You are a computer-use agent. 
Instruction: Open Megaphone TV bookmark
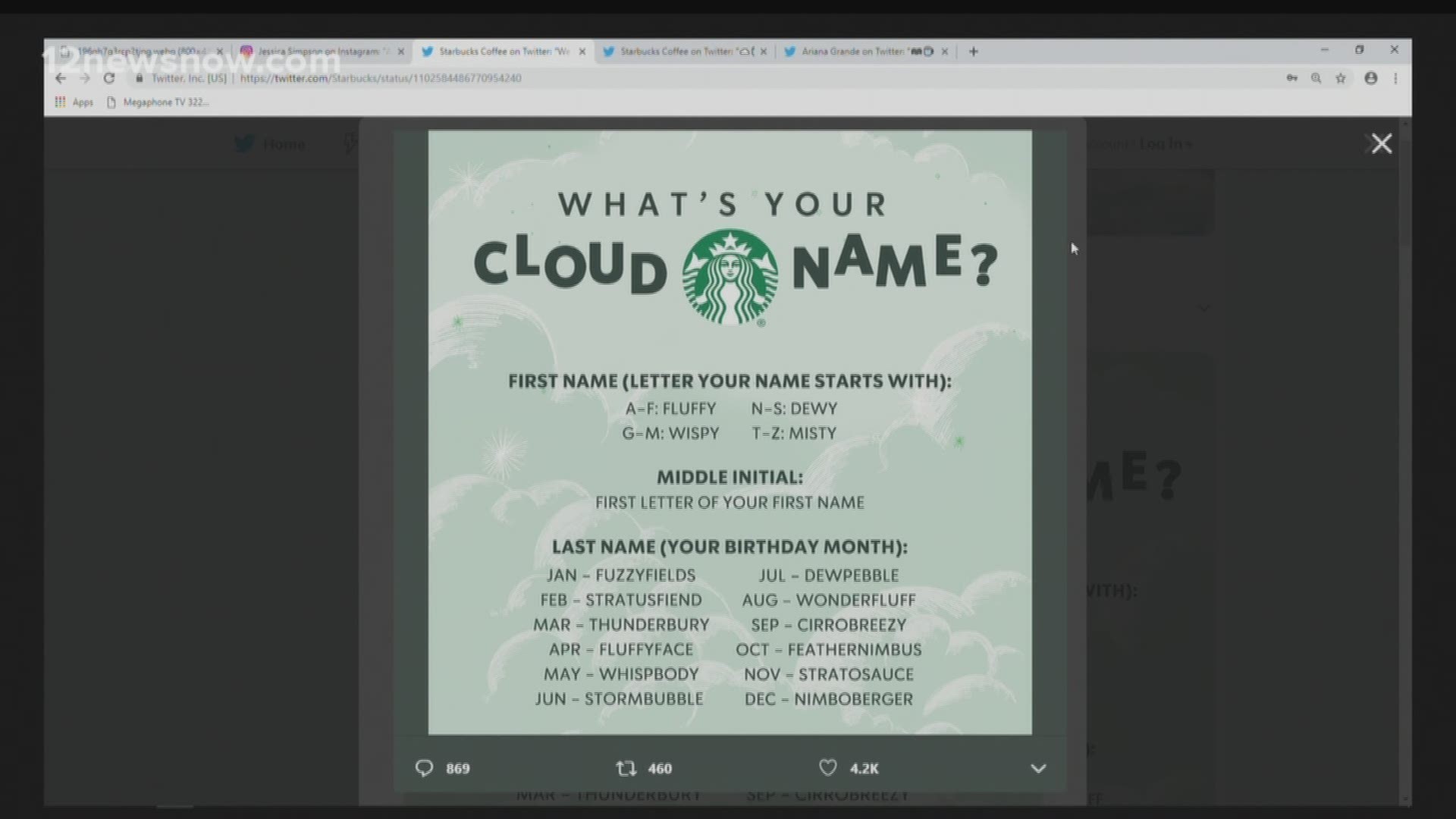[x=158, y=102]
